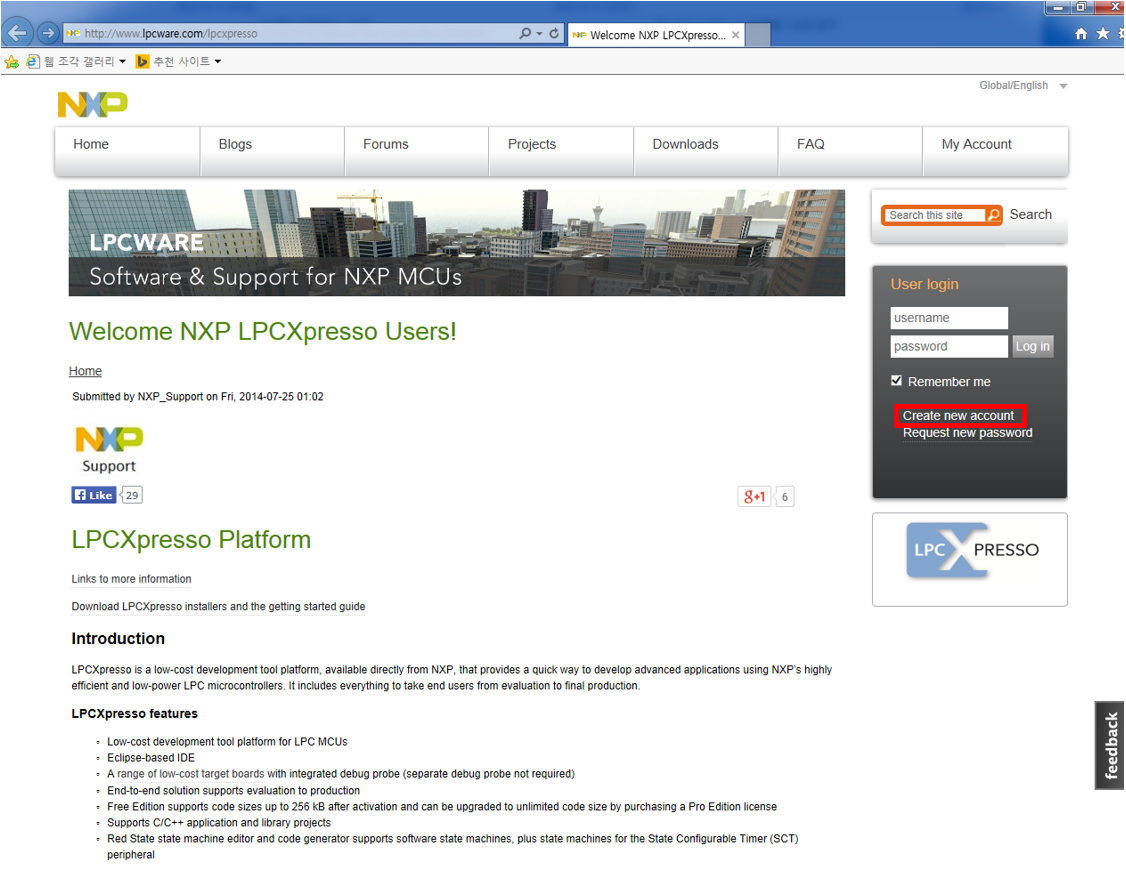Screen dimensions: 1126x874
Task: Click the LPCXpresso logo box
Action: coord(969,559)
